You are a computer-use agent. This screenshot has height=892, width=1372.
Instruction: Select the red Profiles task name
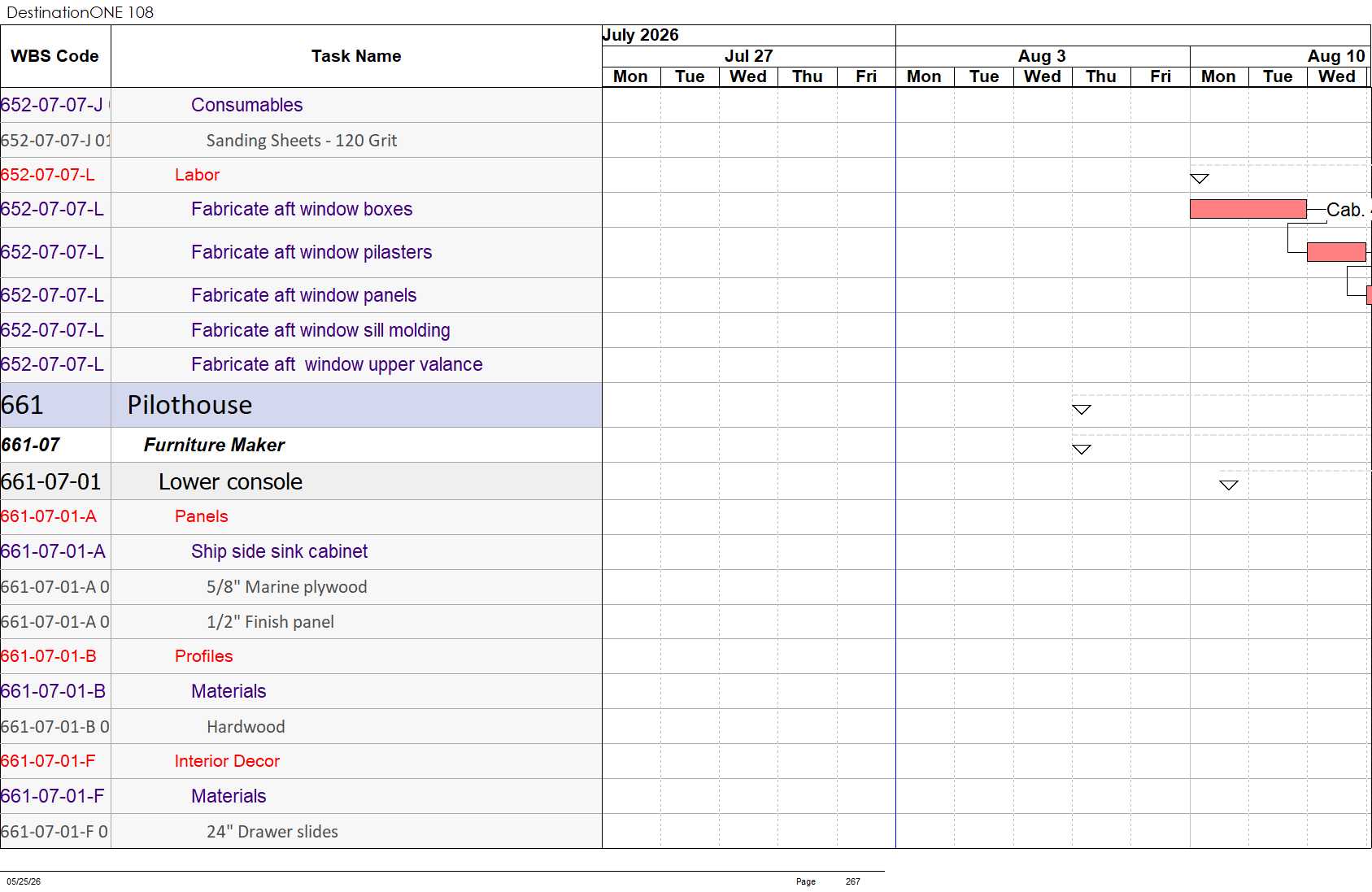pyautogui.click(x=203, y=656)
